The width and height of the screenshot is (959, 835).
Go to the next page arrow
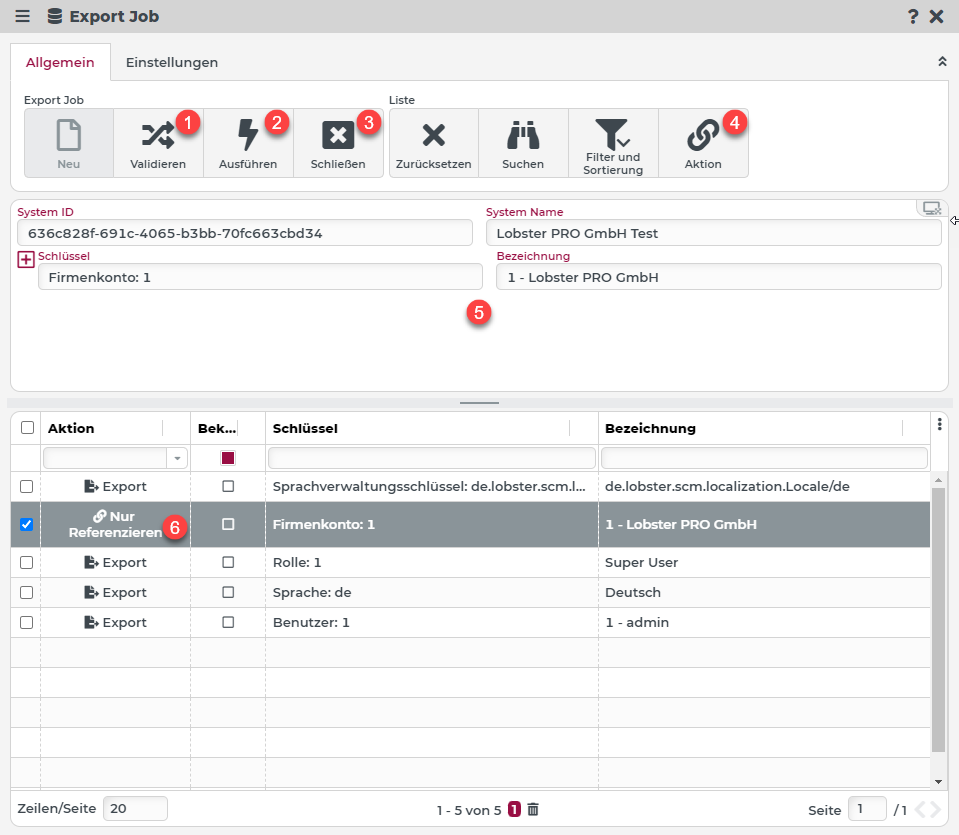click(935, 810)
